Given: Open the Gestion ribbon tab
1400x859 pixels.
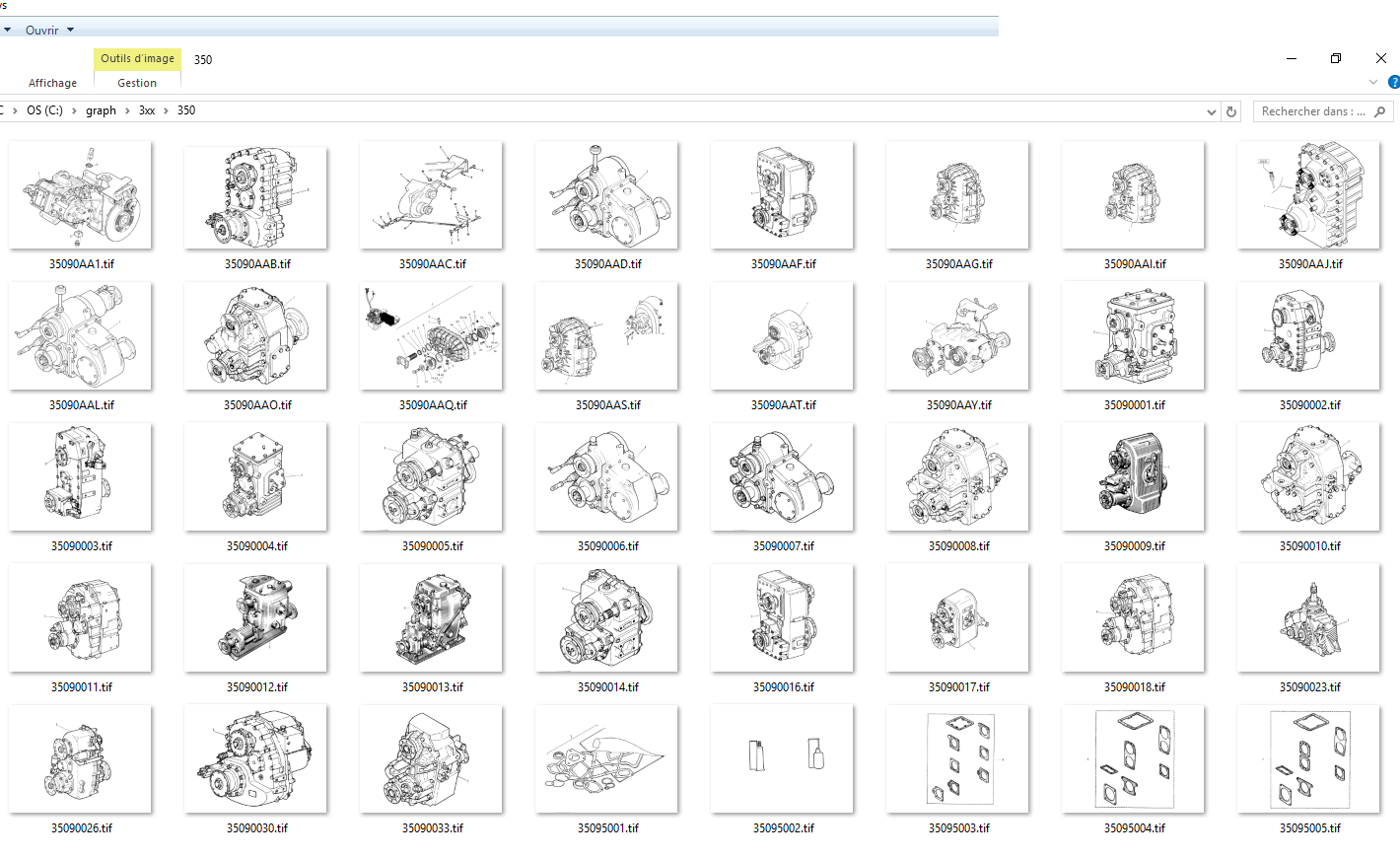Looking at the screenshot, I should click(137, 83).
